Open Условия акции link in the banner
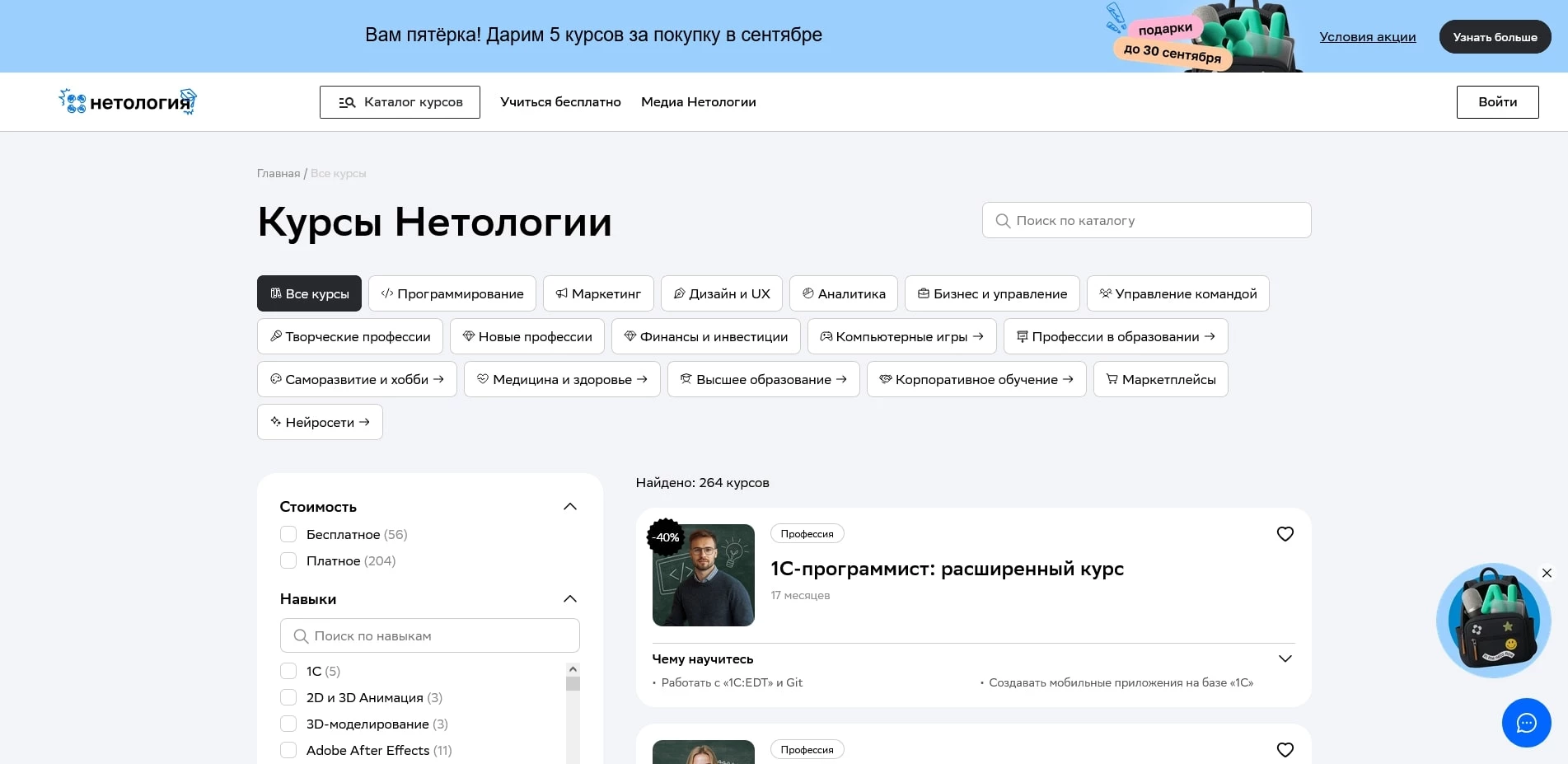 tap(1367, 36)
